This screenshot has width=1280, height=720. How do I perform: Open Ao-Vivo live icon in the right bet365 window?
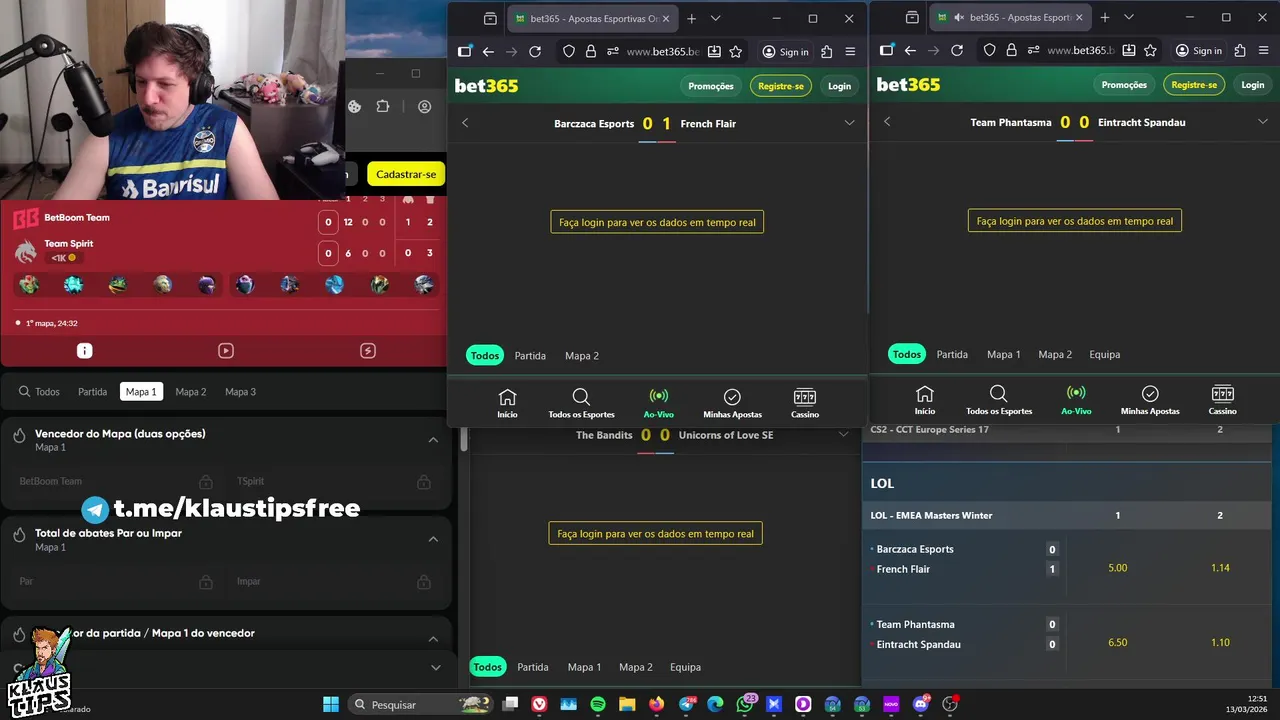(x=1076, y=400)
